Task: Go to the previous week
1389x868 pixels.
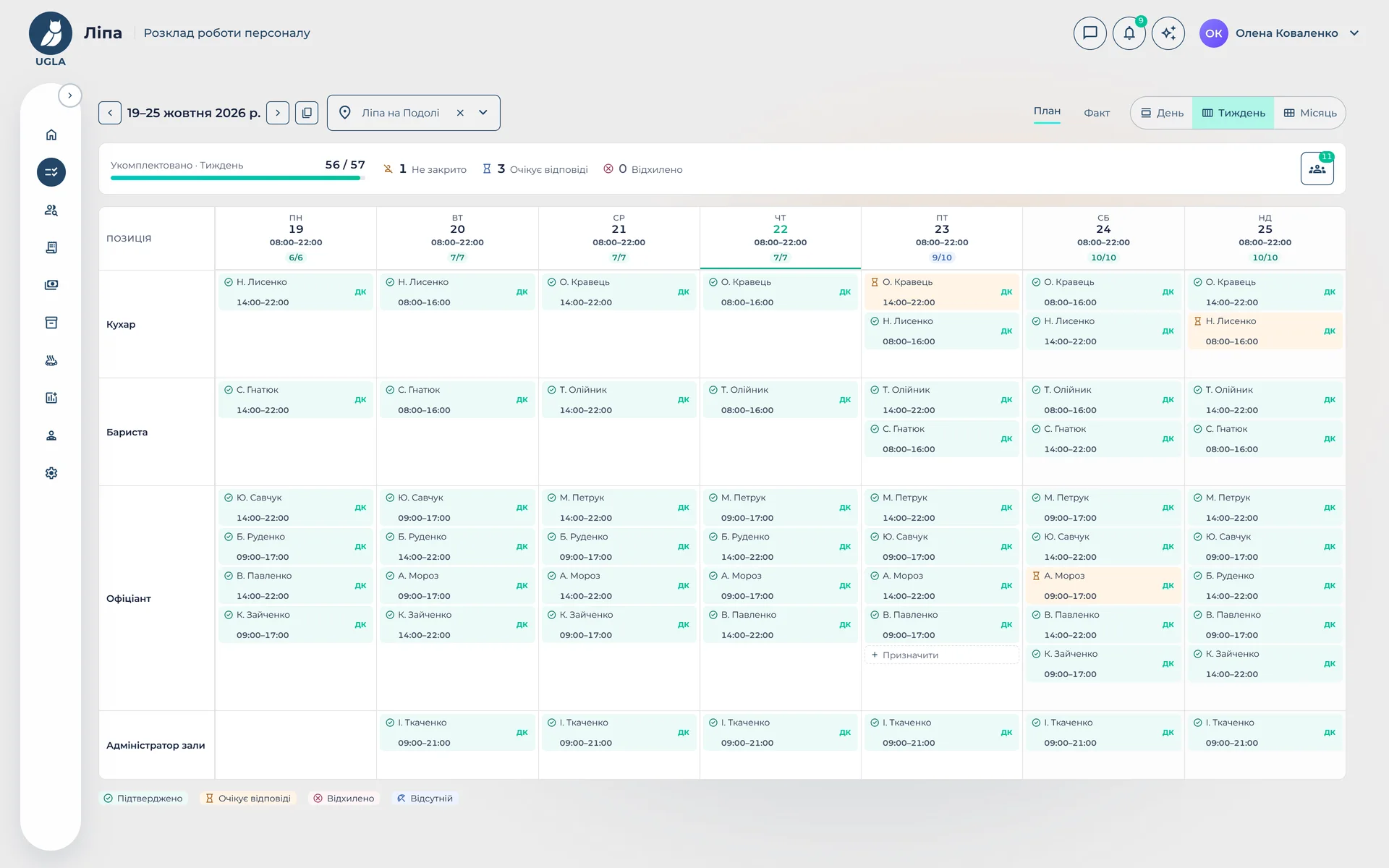Action: pyautogui.click(x=110, y=113)
